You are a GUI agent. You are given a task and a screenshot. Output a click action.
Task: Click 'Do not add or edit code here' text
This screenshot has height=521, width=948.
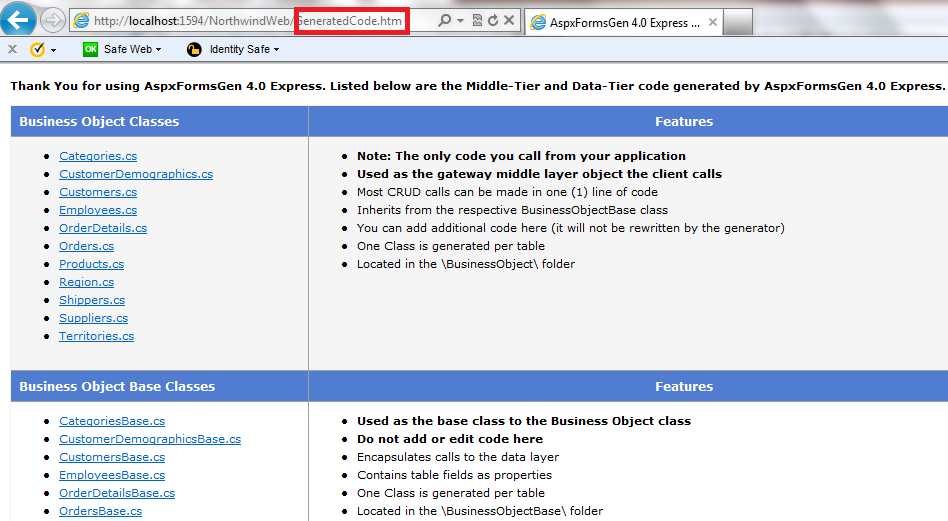450,439
